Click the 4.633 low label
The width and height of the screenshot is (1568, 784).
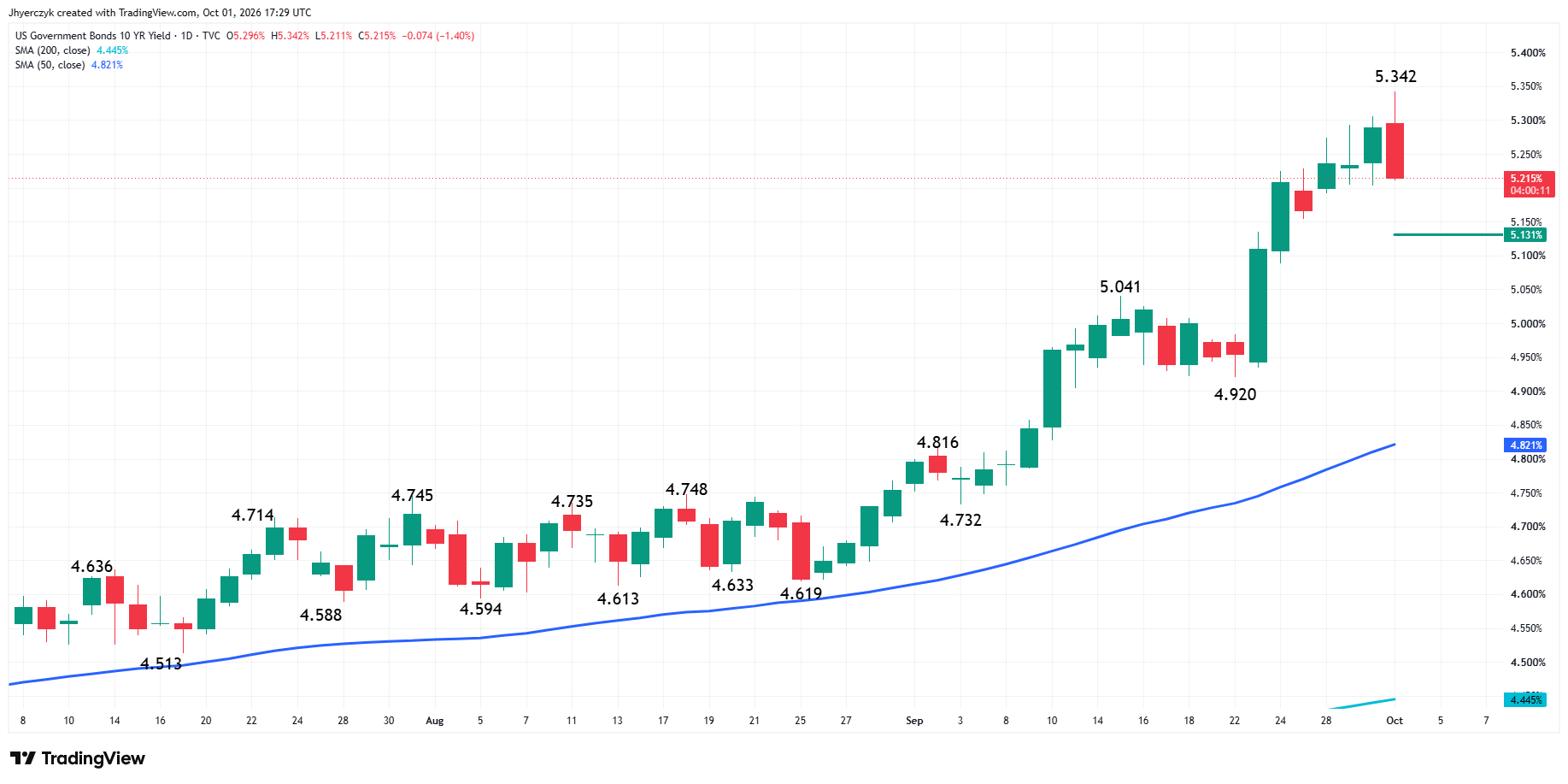click(x=732, y=586)
